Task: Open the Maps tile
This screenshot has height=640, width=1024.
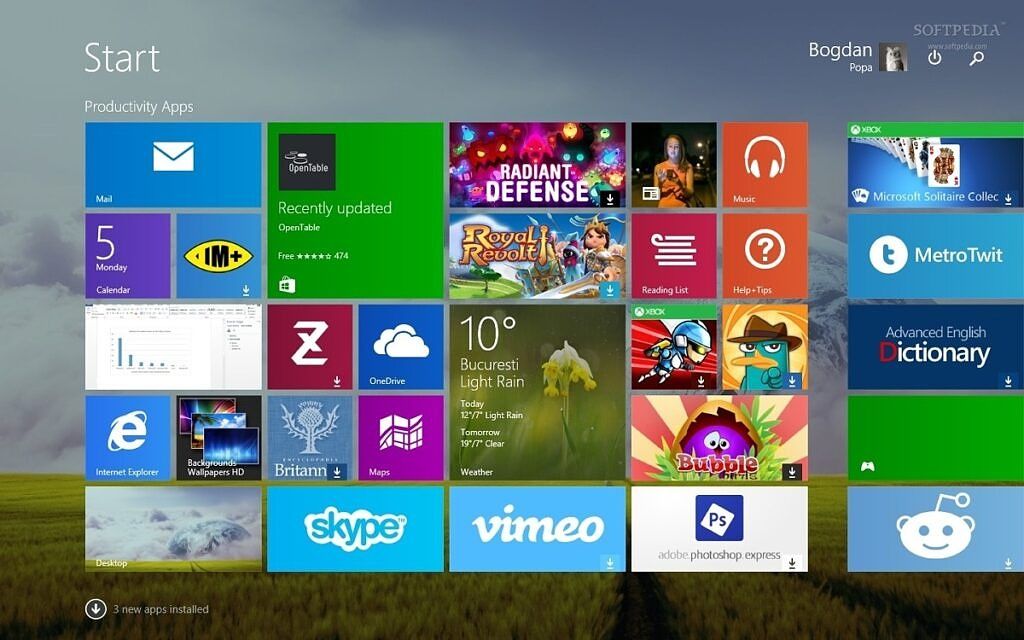Action: [x=399, y=435]
